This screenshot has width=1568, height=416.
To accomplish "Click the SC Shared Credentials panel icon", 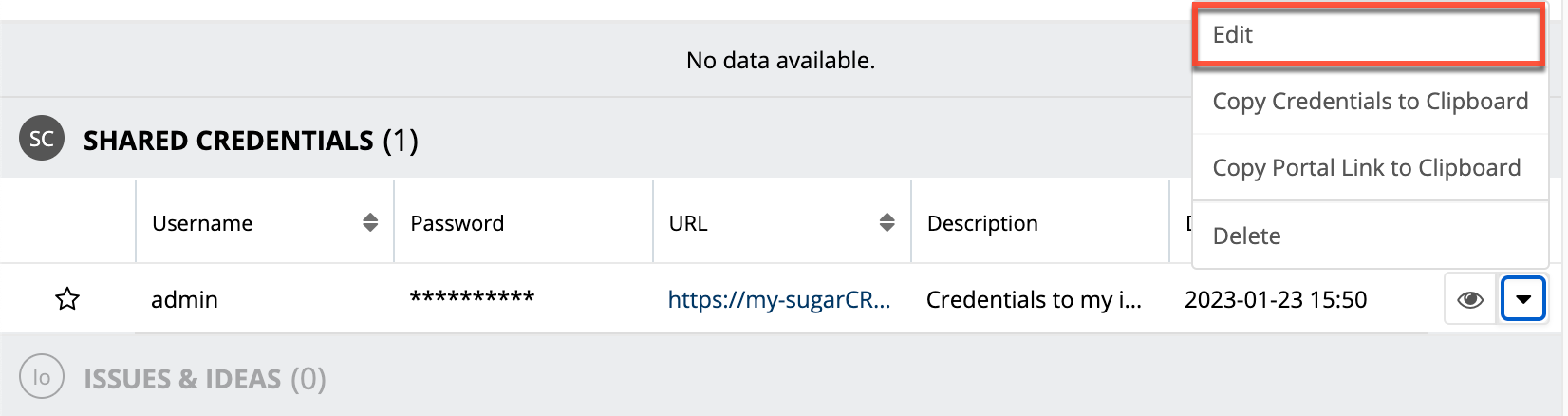I will click(x=42, y=140).
